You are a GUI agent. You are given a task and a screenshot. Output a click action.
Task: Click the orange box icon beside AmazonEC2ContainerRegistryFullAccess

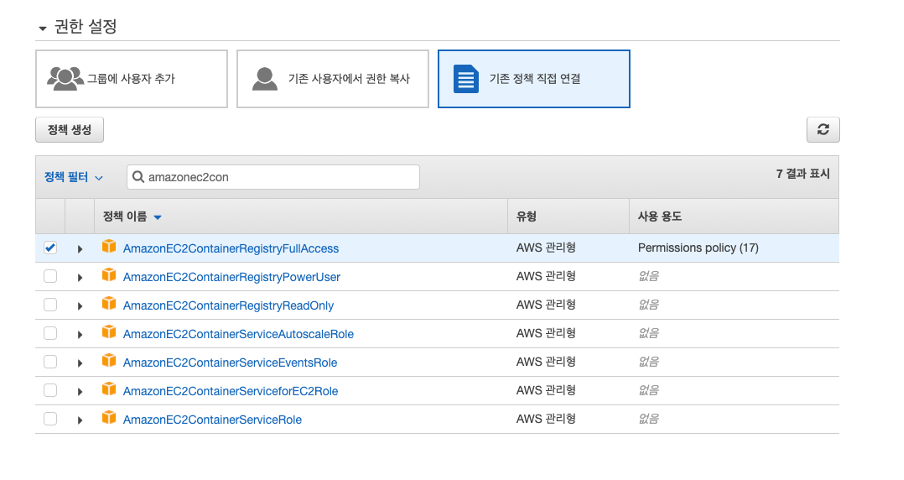pos(109,247)
